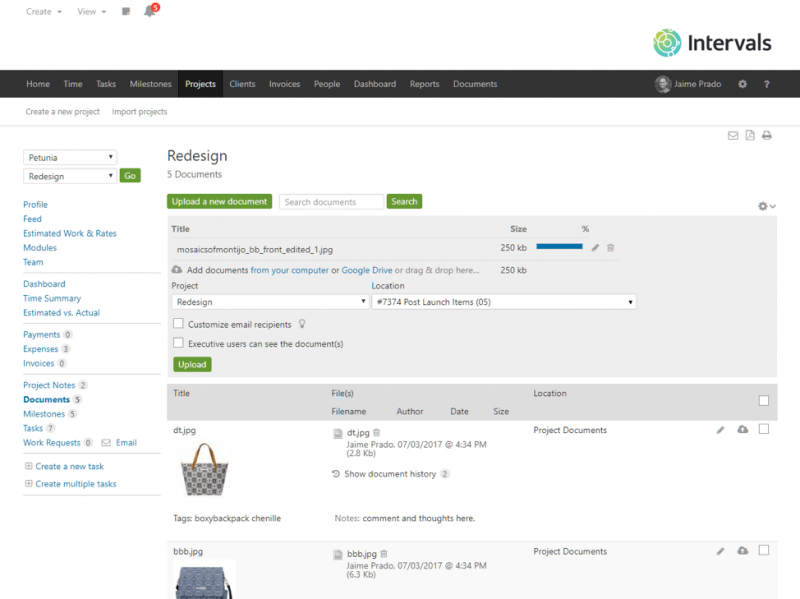
Task: Go to the Time tab
Action: coord(72,84)
